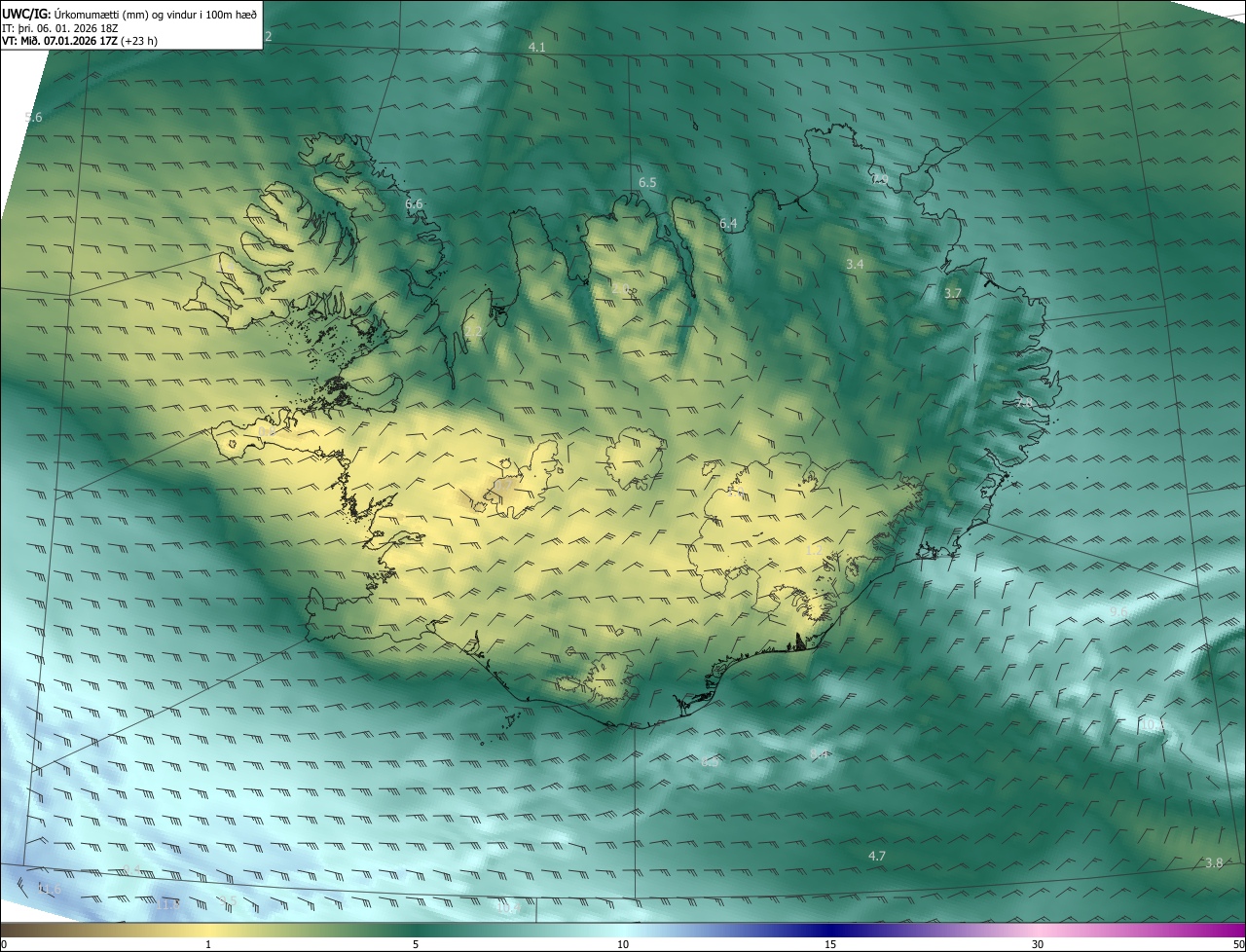Screen dimensions: 1246x952
Task: Click the value label 3.8 on the map
Action: (x=1214, y=863)
